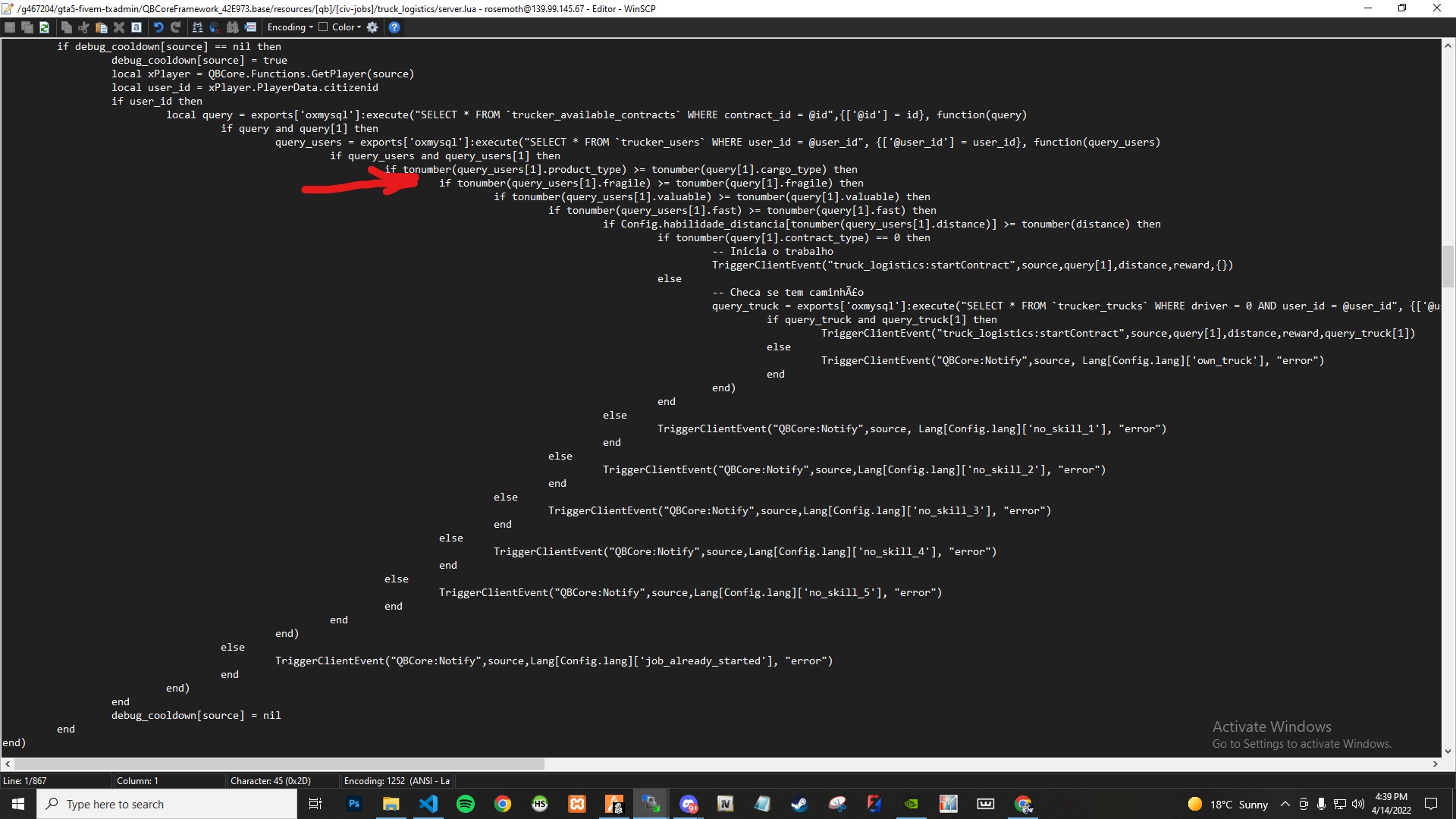The width and height of the screenshot is (1456, 819).
Task: Open Spotify from the taskbar
Action: [x=466, y=804]
